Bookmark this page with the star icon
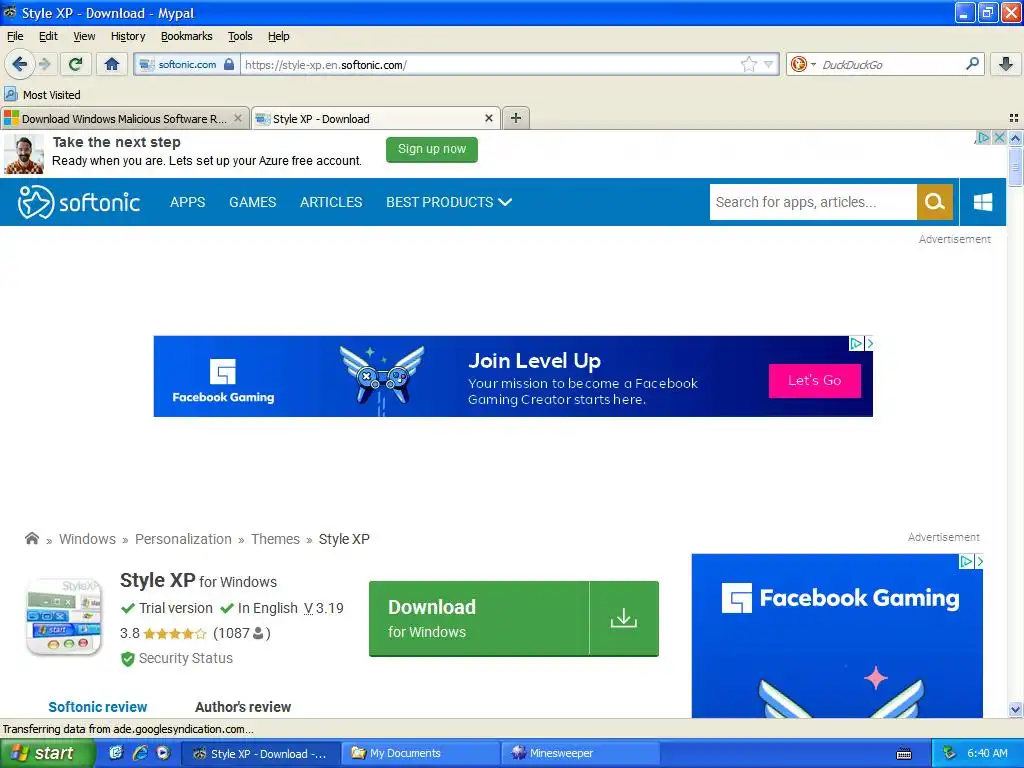The height and width of the screenshot is (768, 1024). 748,64
